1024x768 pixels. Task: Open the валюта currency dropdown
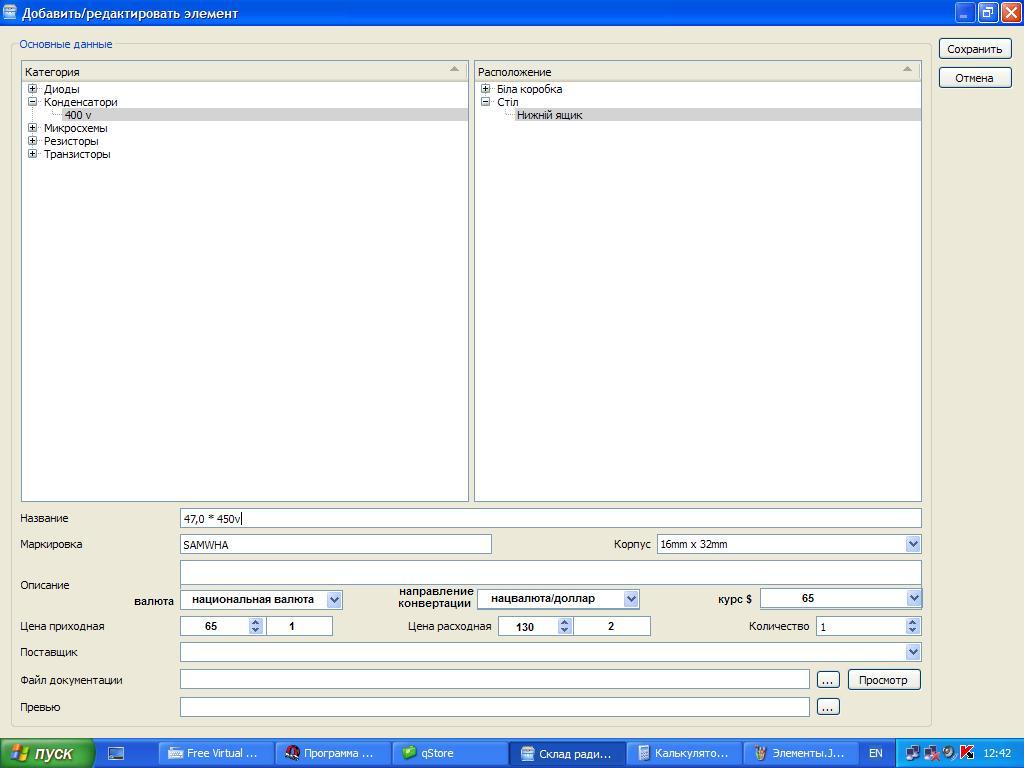tap(334, 600)
